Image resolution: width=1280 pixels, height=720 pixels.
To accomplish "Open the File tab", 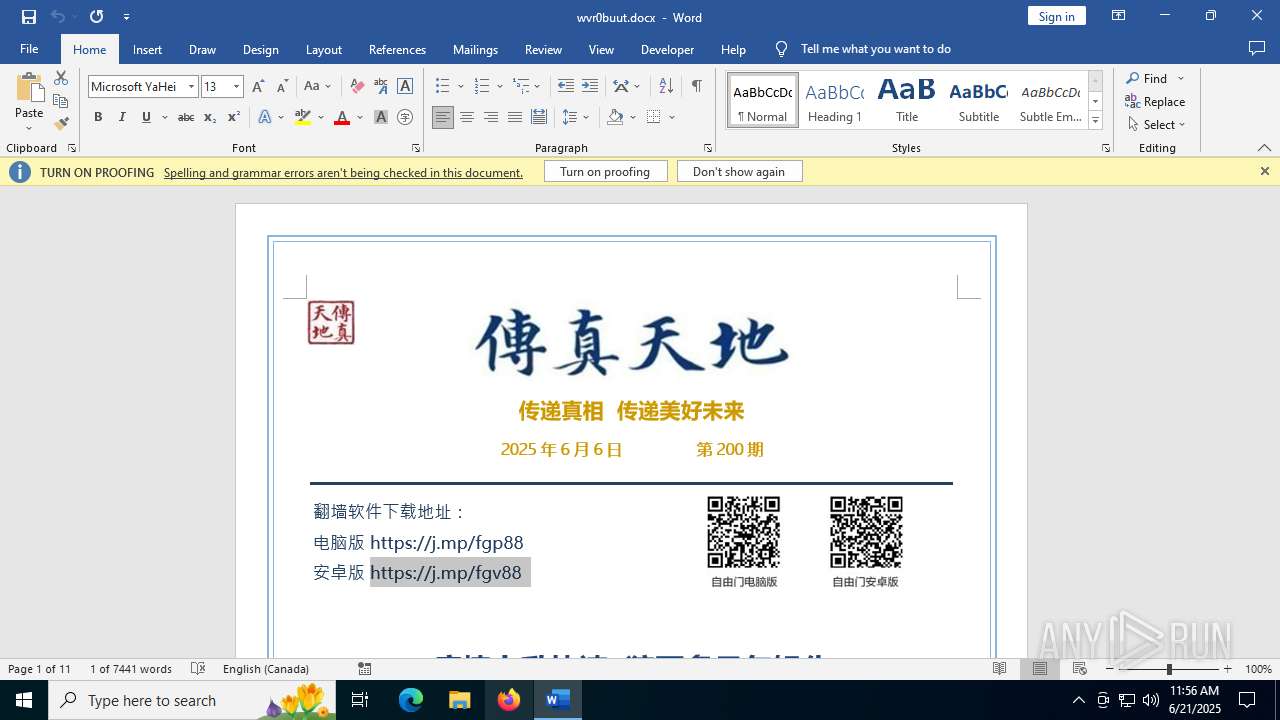I will pos(29,49).
